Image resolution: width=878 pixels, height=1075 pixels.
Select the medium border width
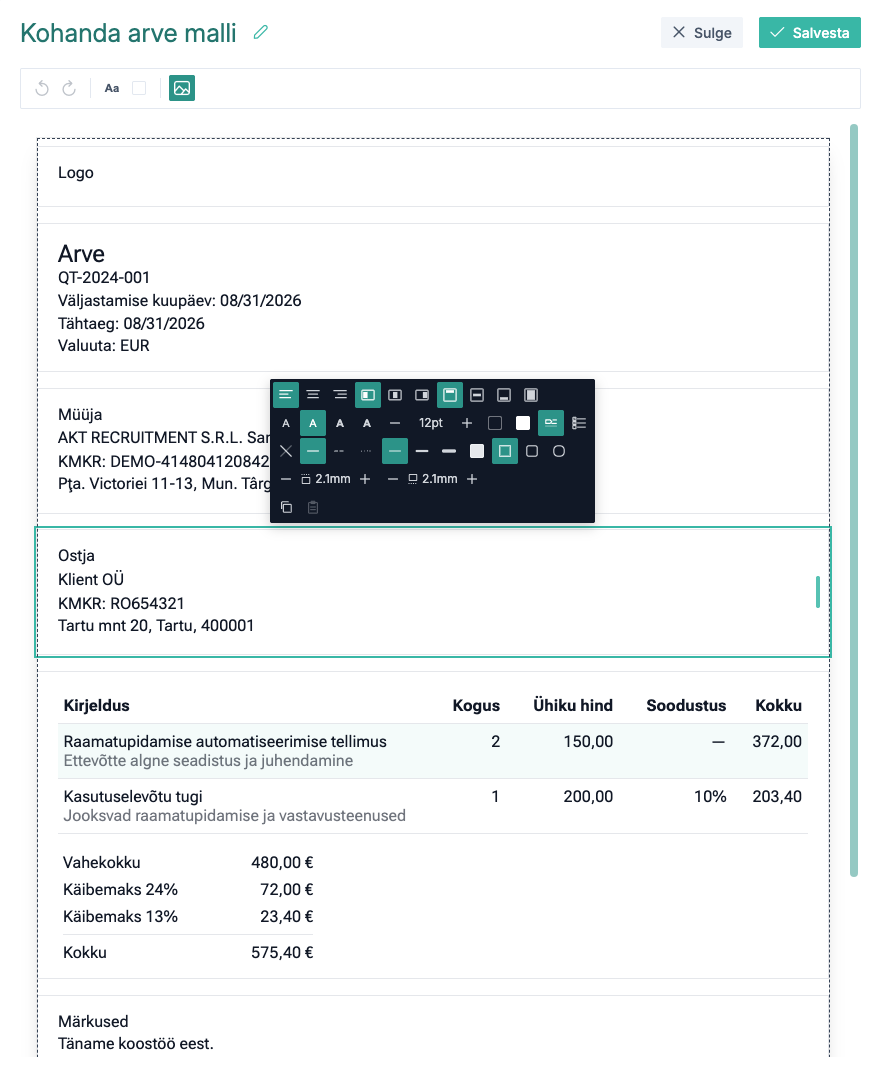pyautogui.click(x=422, y=451)
